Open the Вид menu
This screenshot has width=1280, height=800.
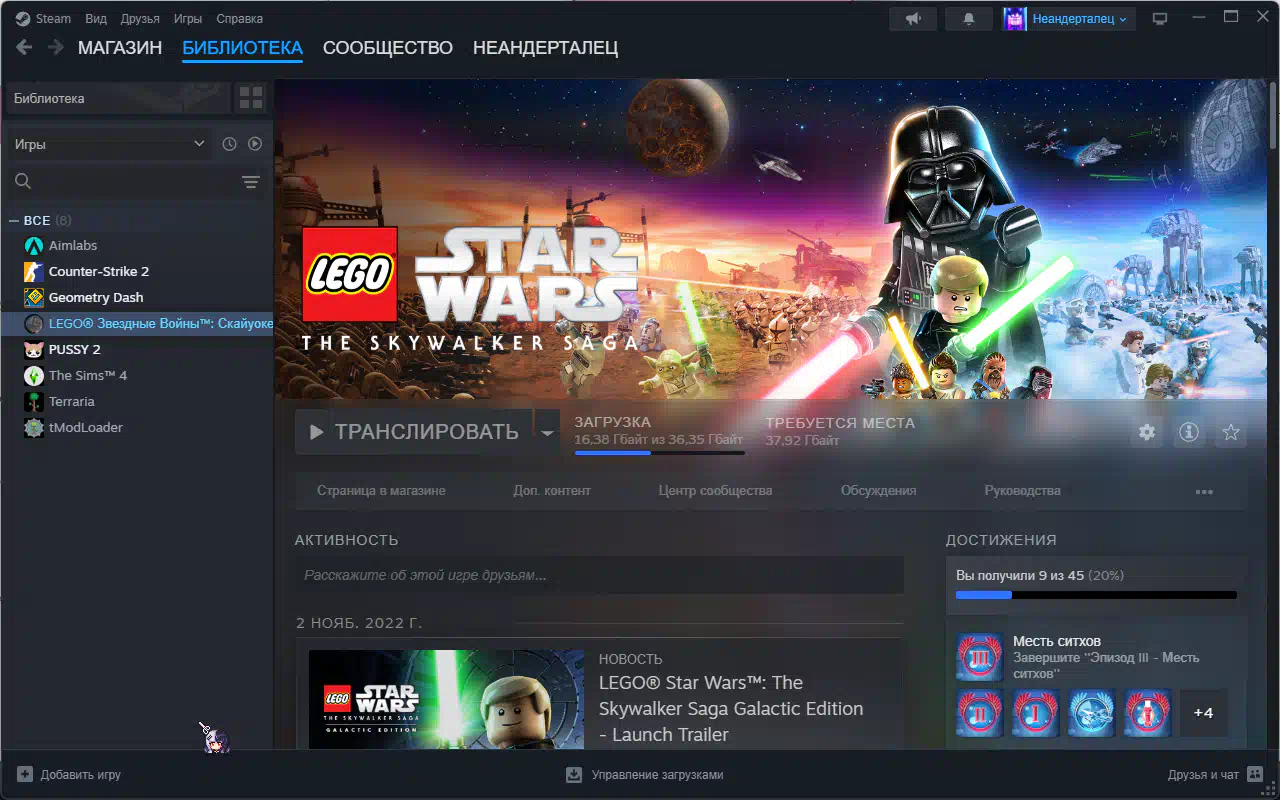96,19
